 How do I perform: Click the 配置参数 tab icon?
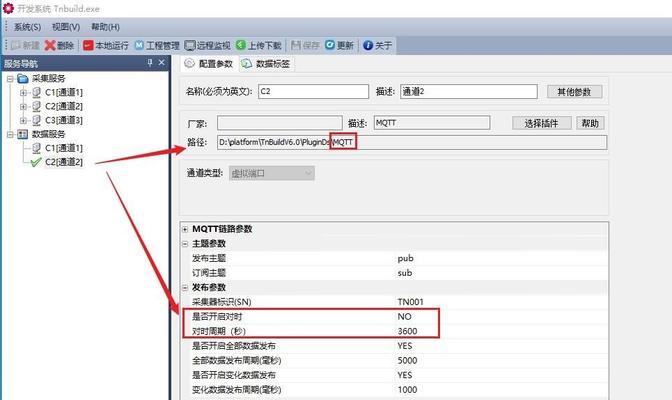(x=189, y=63)
